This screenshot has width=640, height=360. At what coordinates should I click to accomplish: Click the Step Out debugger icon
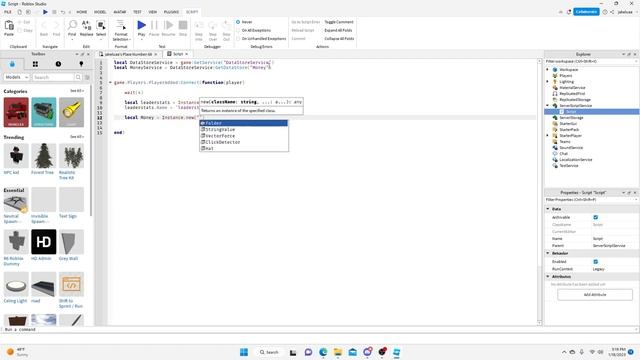[227, 26]
